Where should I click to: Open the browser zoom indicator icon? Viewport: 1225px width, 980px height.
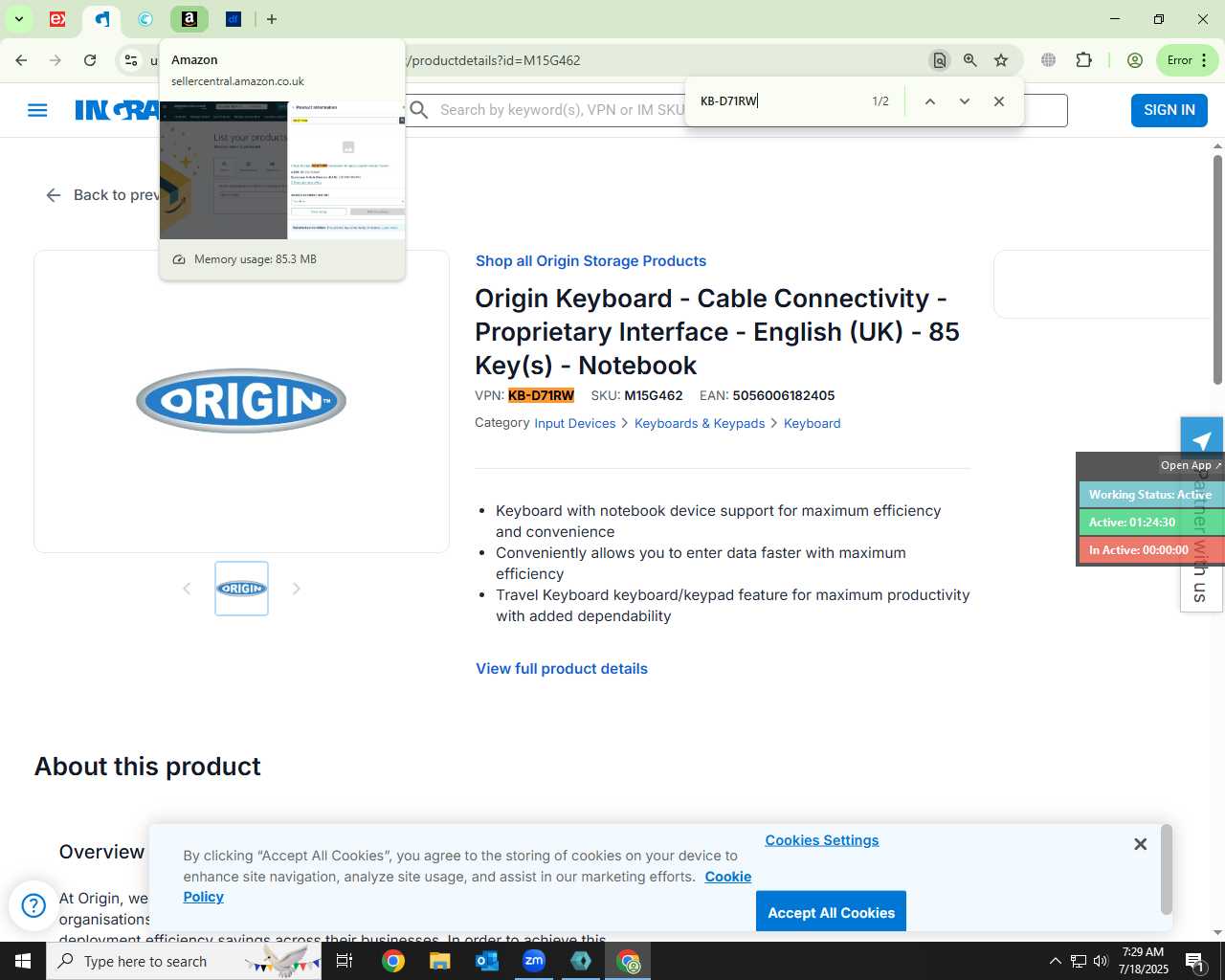coord(970,60)
